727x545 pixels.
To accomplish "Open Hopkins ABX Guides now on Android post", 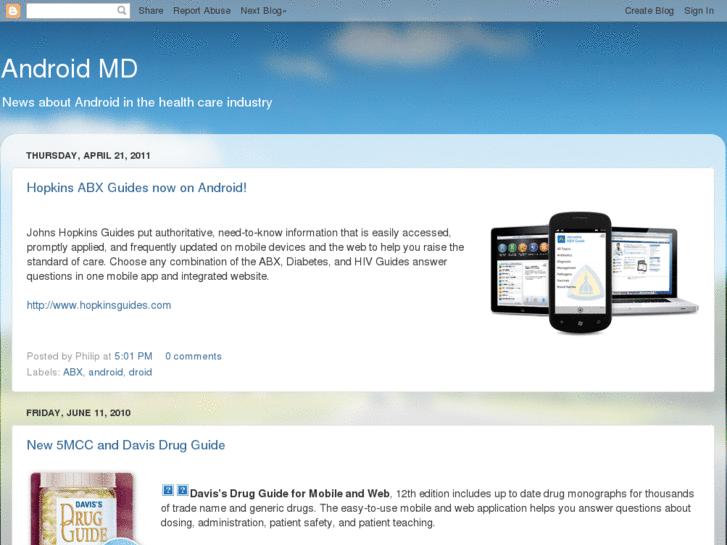I will pyautogui.click(x=137, y=188).
